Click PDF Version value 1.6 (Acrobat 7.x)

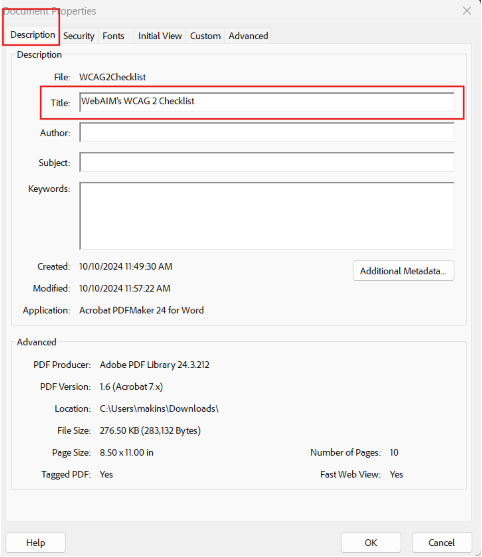coord(131,387)
